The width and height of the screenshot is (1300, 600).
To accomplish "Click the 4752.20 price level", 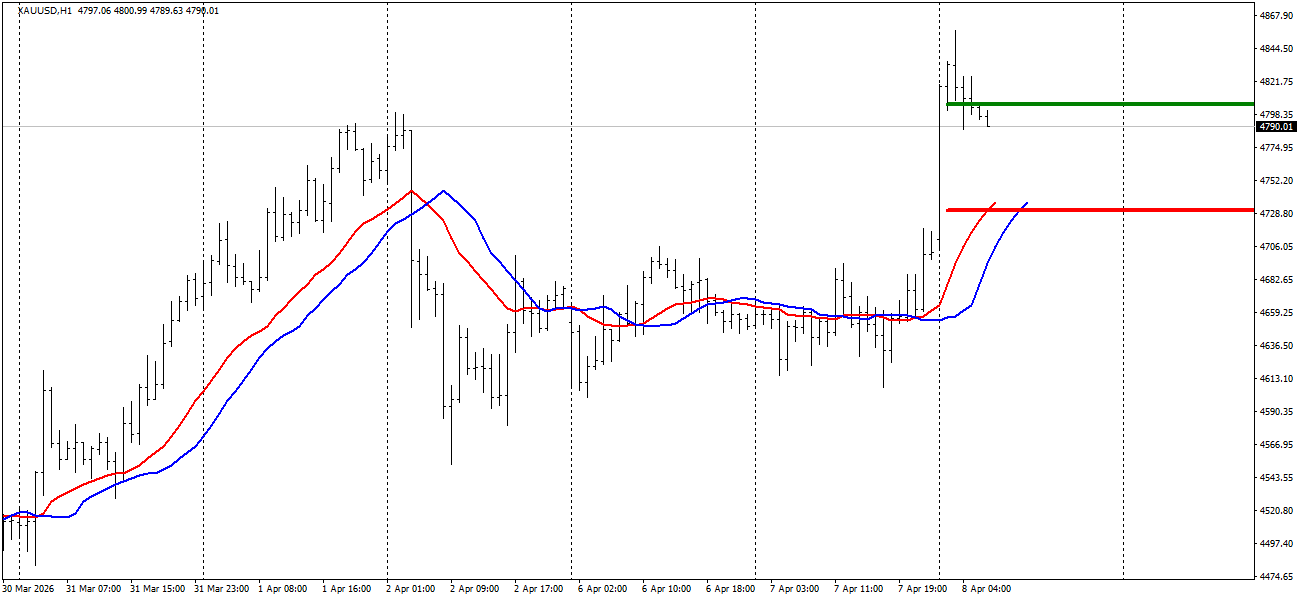I will click(1276, 181).
